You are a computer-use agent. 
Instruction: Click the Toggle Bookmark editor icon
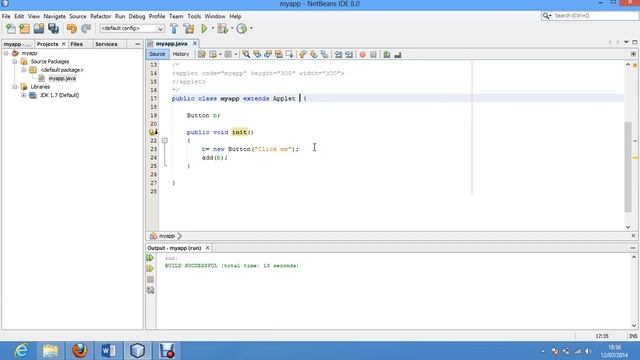(324, 54)
